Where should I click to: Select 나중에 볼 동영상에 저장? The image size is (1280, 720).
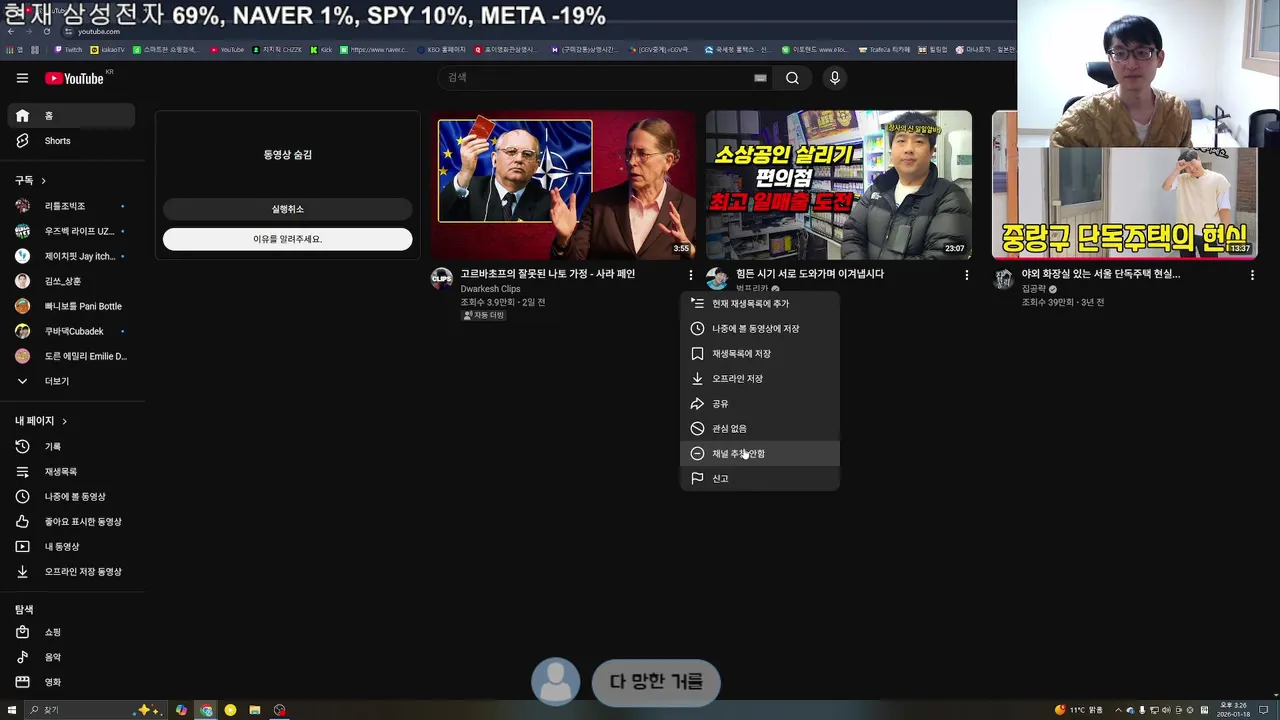[760, 329]
